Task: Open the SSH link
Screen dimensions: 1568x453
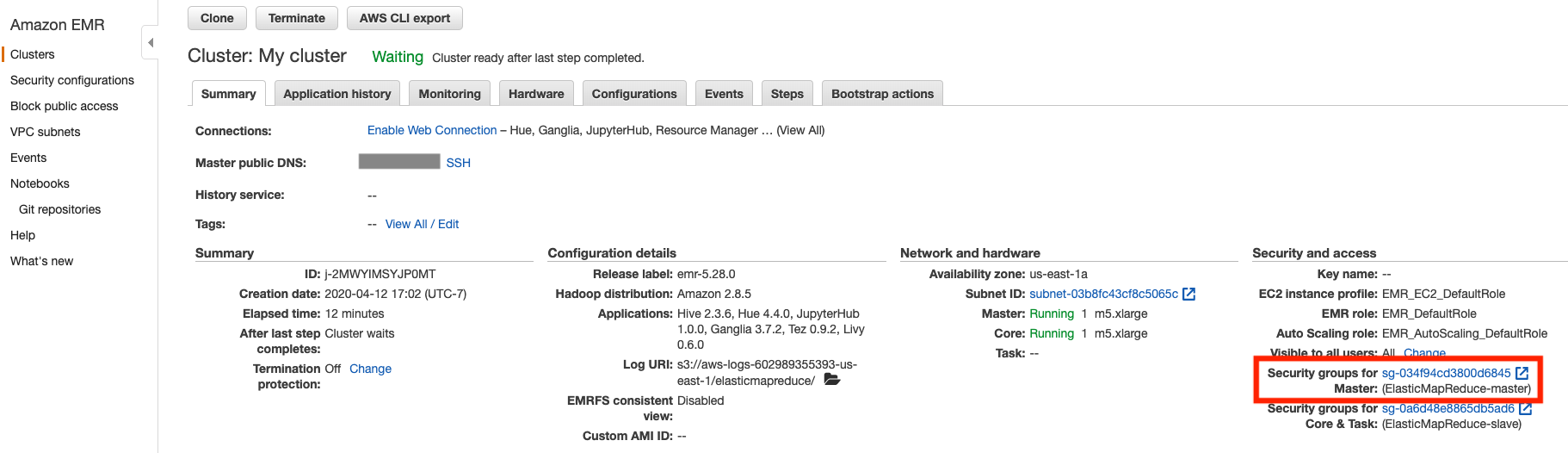Action: click(458, 163)
